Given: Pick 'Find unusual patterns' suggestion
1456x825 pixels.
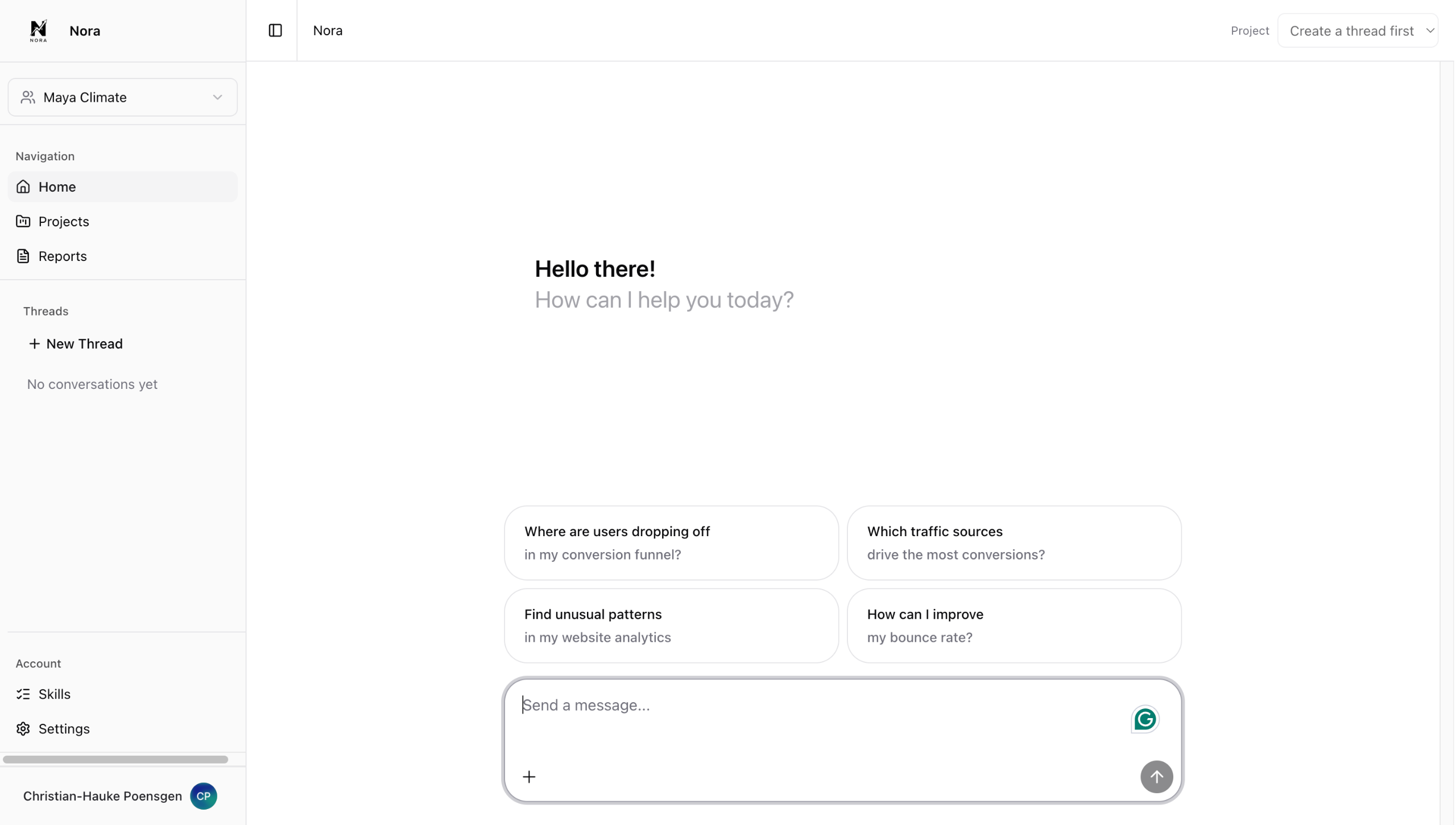Looking at the screenshot, I should pos(671,626).
